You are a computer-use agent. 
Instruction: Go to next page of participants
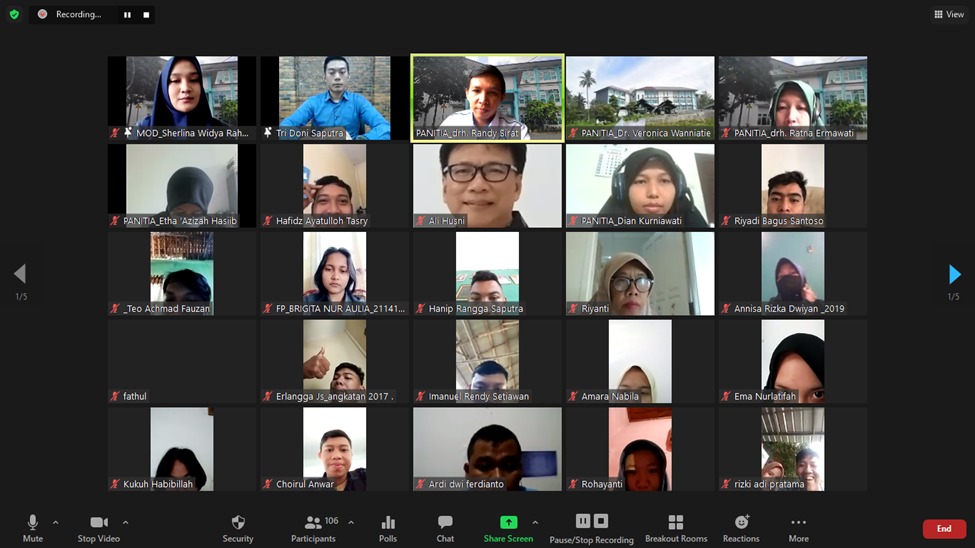click(x=954, y=274)
